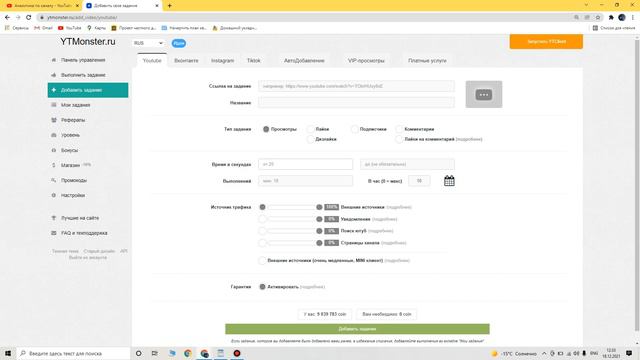Toggle the Гарантия Активировать option
This screenshot has width=640, height=360.
click(262, 287)
